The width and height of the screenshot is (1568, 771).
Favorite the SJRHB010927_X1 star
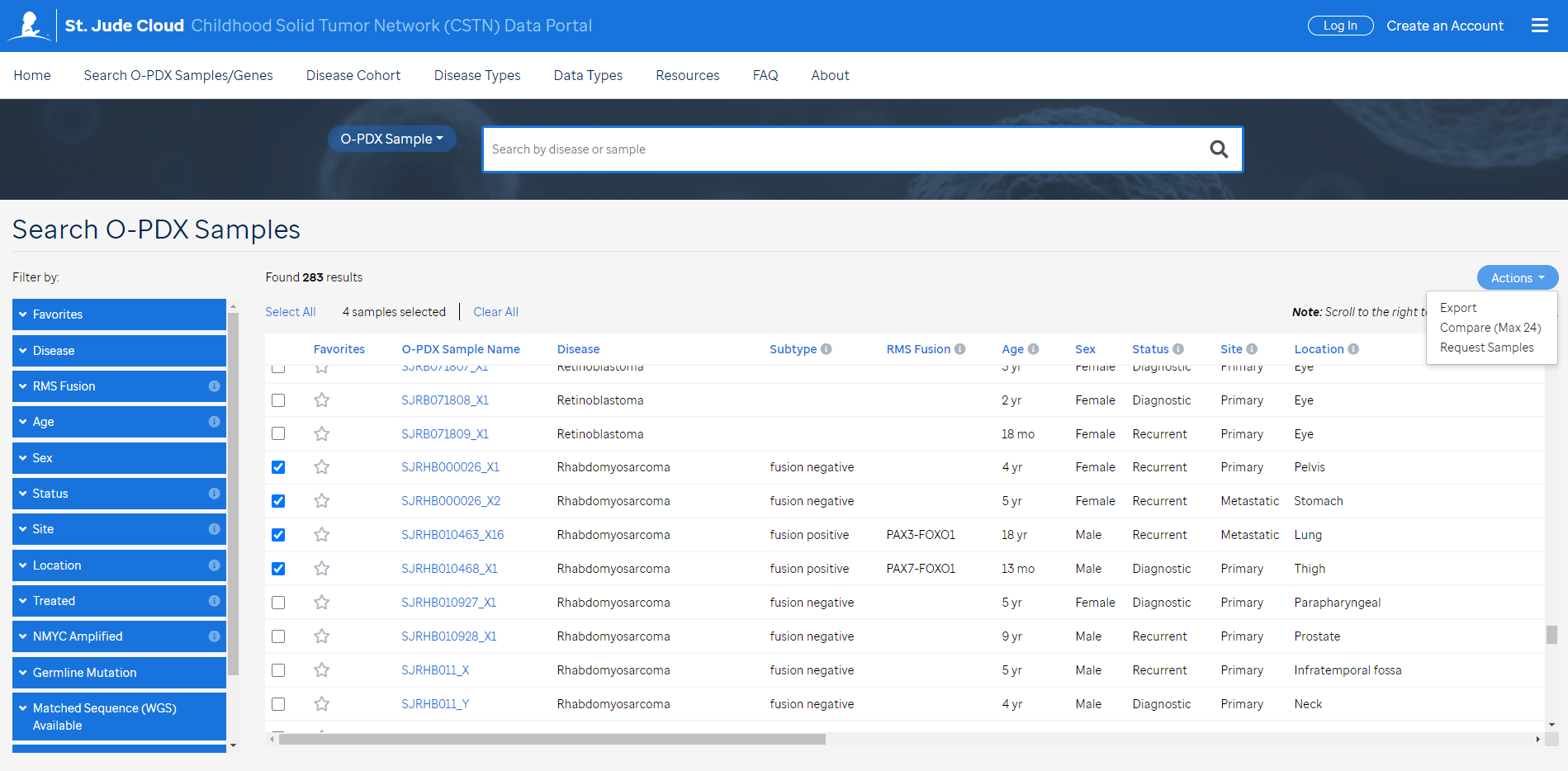(322, 603)
